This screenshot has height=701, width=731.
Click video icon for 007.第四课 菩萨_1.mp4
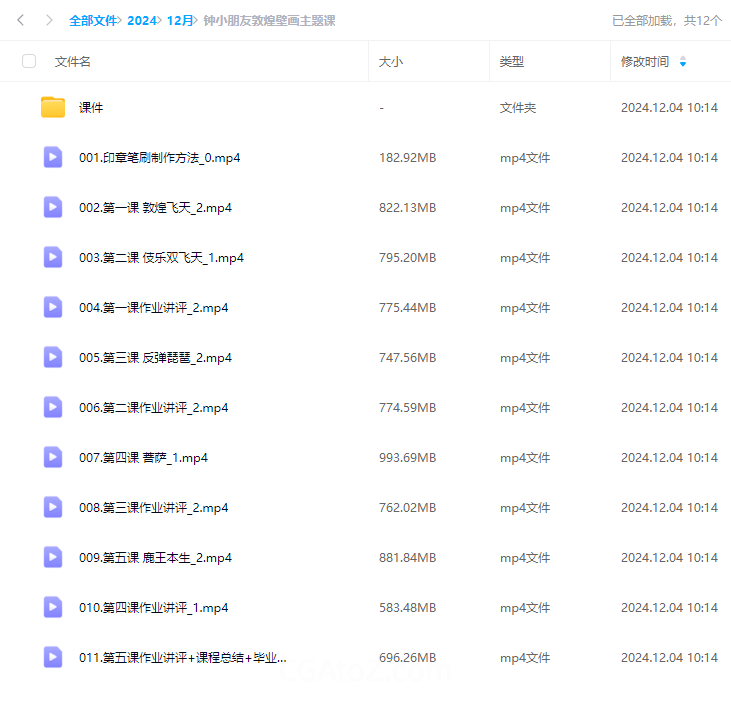(53, 457)
